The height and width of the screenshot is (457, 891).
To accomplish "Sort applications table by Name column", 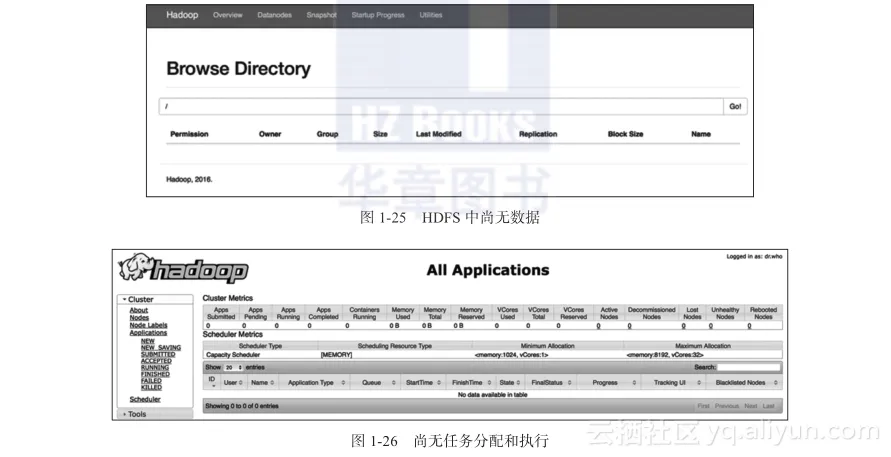I will click(263, 383).
